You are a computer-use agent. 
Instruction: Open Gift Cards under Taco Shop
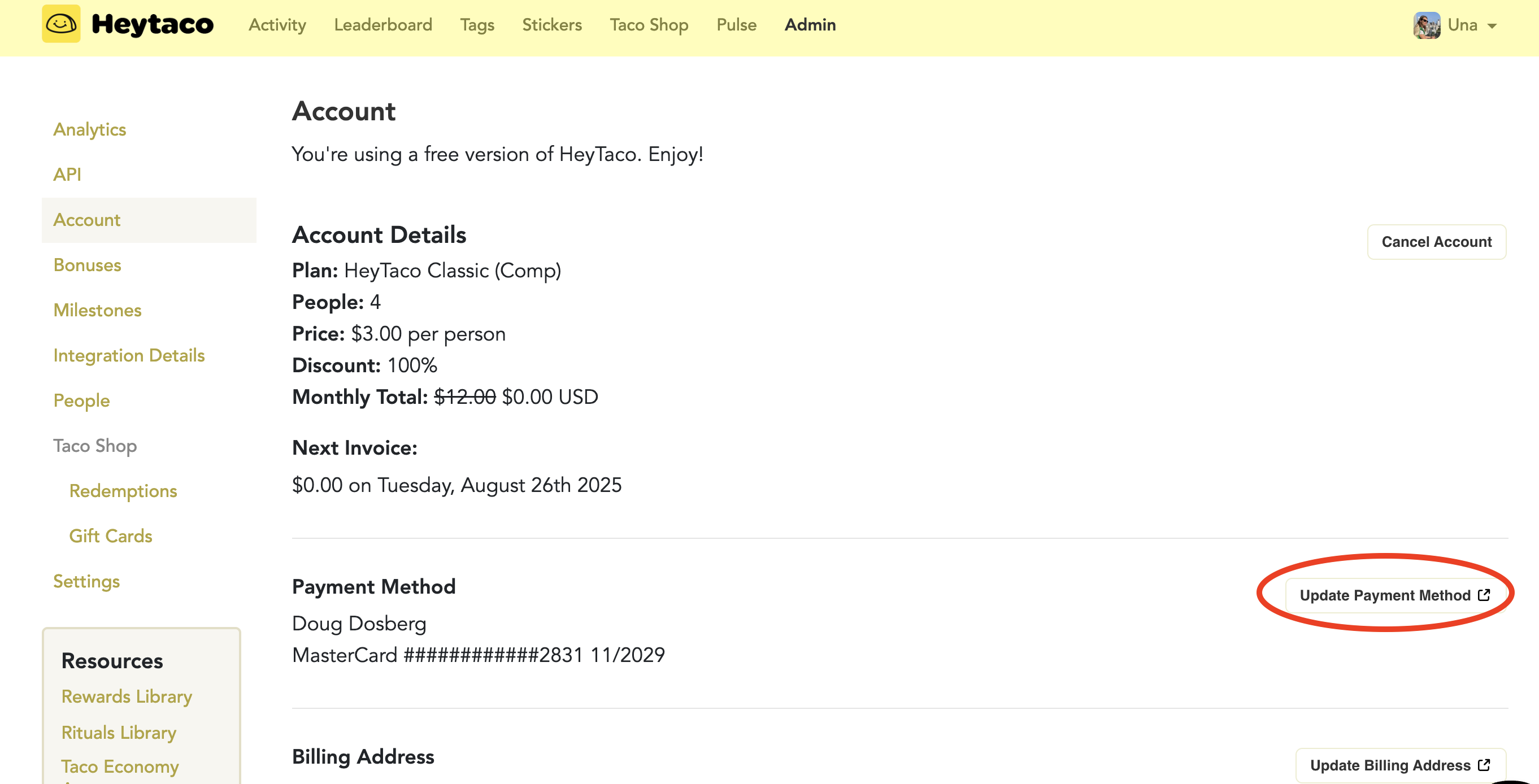[x=111, y=535]
